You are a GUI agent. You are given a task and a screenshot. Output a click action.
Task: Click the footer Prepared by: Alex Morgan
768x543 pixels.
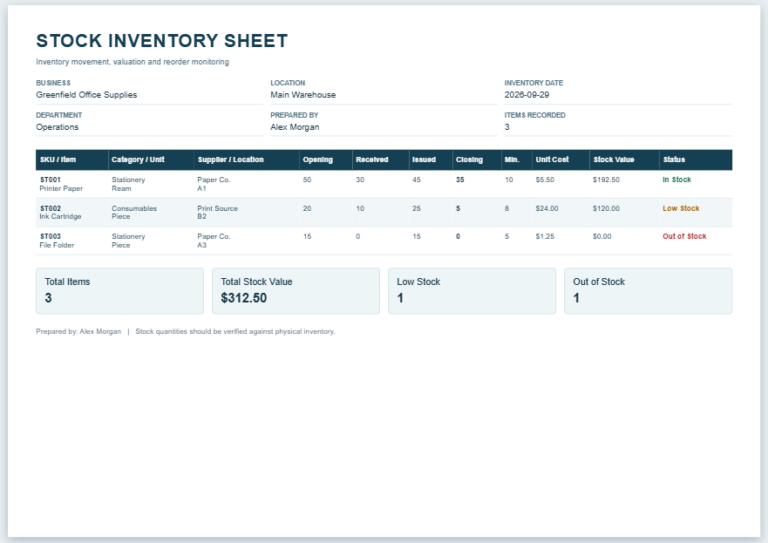78,331
